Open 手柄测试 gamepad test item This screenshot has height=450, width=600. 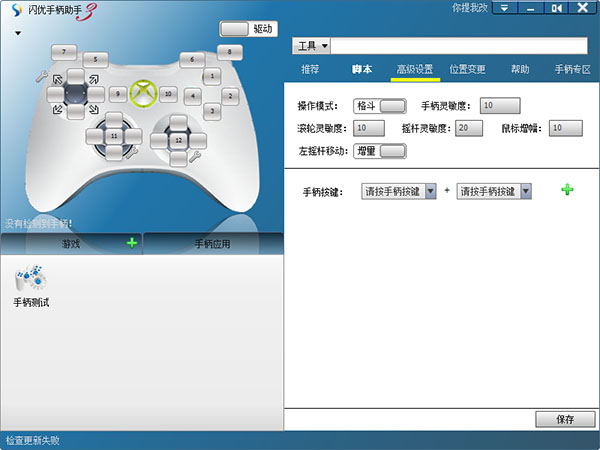pos(31,286)
